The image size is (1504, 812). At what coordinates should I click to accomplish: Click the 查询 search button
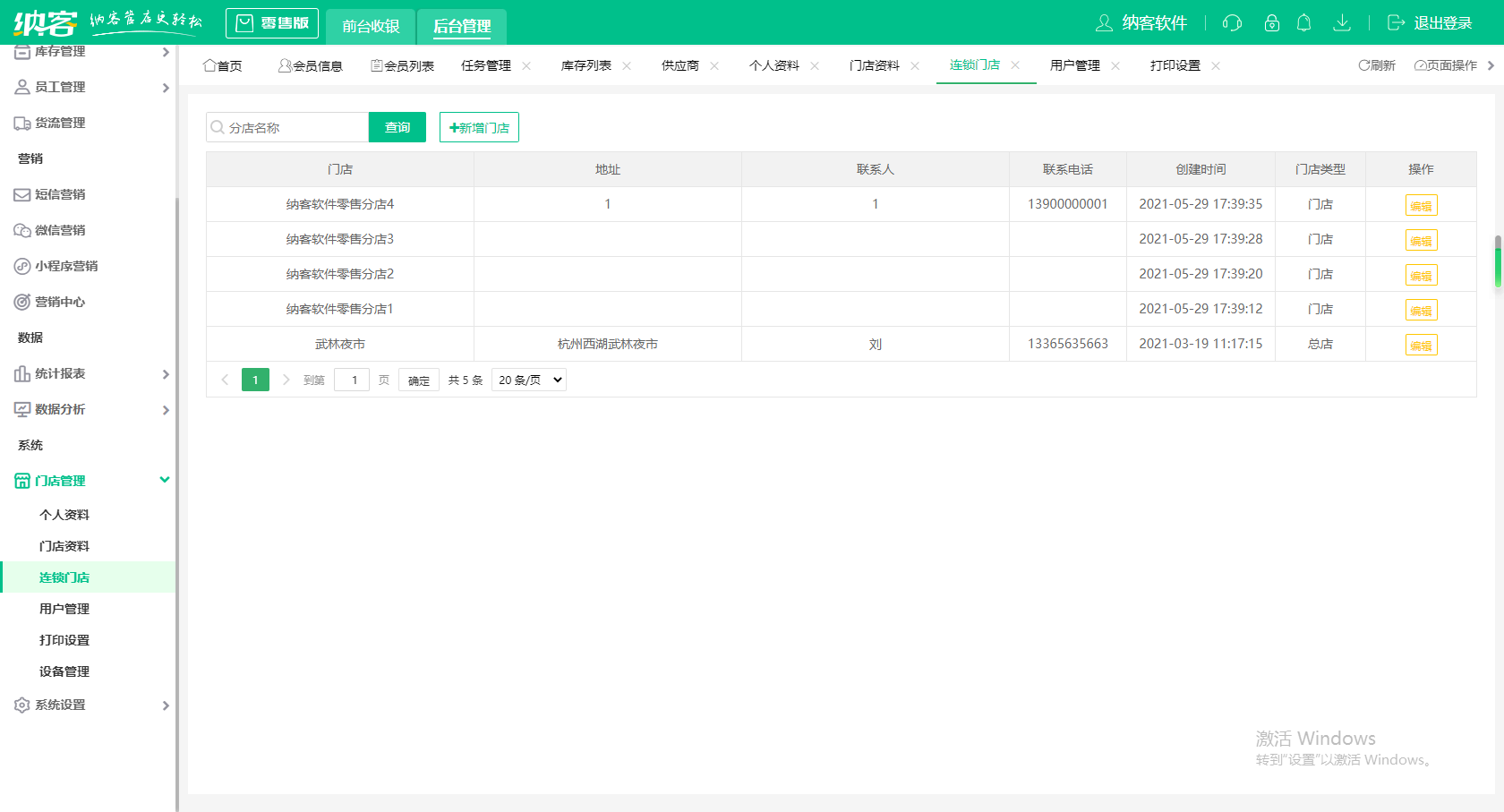(397, 127)
